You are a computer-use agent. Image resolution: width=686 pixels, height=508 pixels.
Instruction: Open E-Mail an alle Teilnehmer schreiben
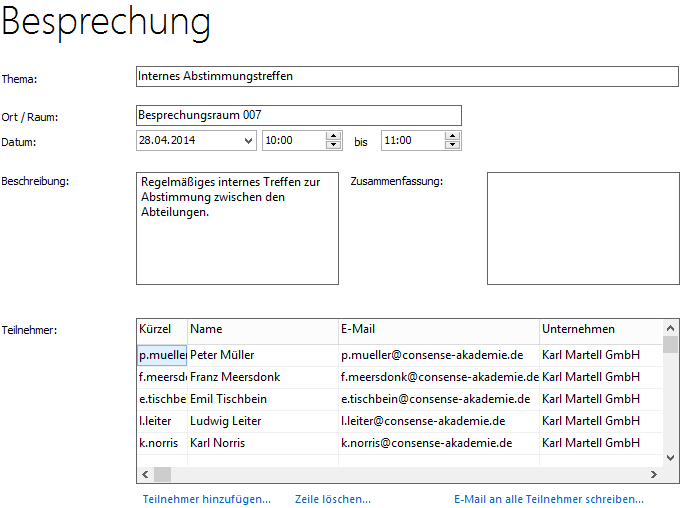pyautogui.click(x=548, y=499)
